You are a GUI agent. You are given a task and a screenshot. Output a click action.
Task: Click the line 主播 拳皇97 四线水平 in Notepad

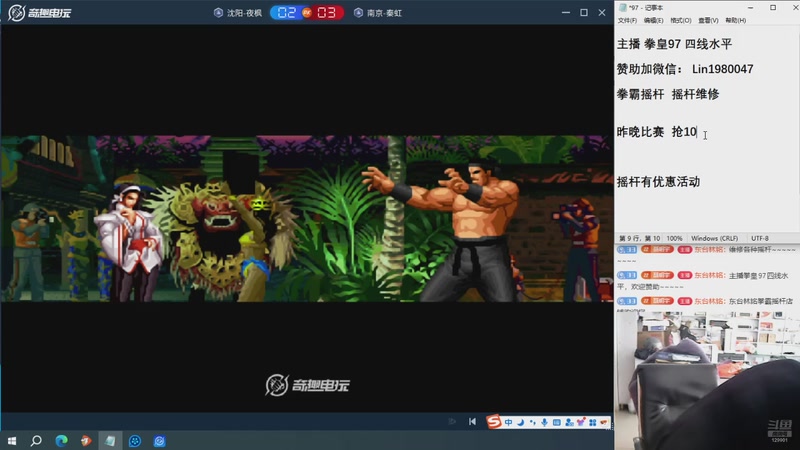674,44
